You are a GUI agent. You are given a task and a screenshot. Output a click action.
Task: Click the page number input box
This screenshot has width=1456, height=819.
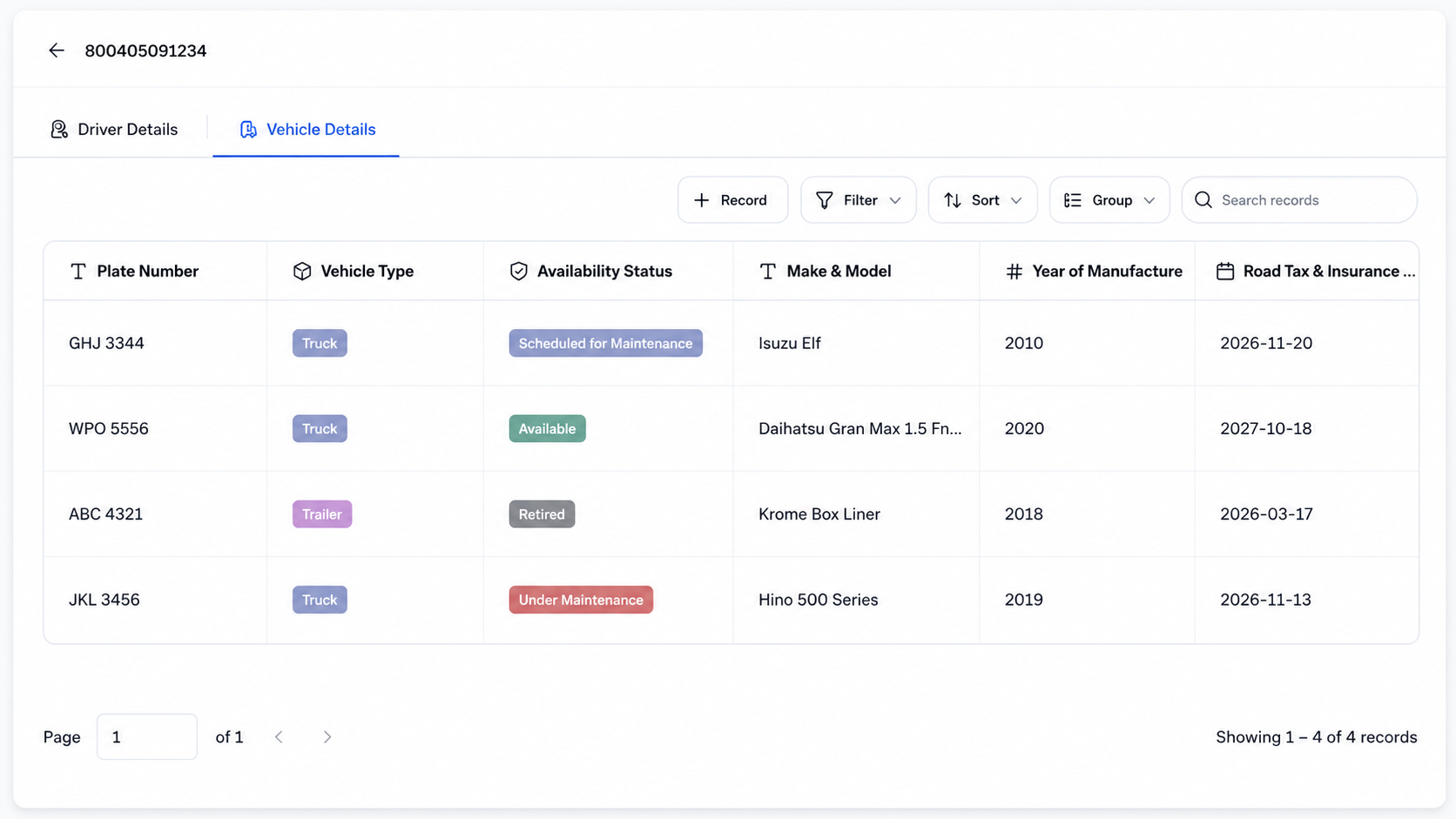147,737
